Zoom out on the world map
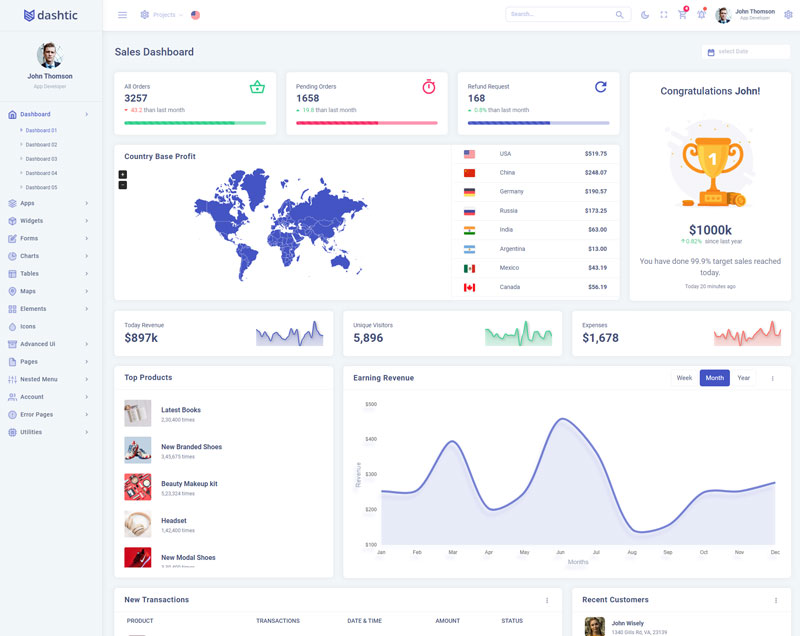The height and width of the screenshot is (636, 800). click(x=123, y=185)
